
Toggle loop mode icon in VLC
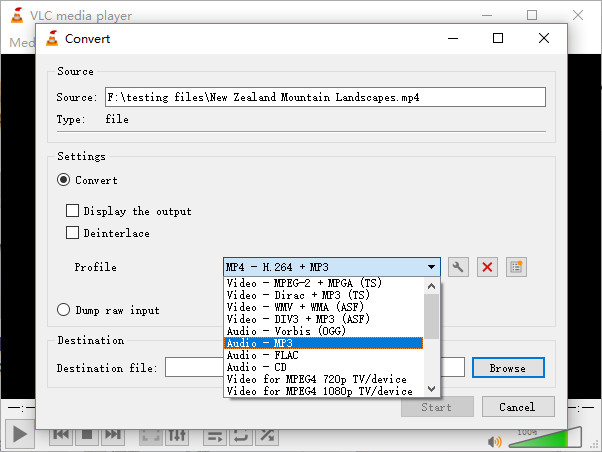click(241, 436)
